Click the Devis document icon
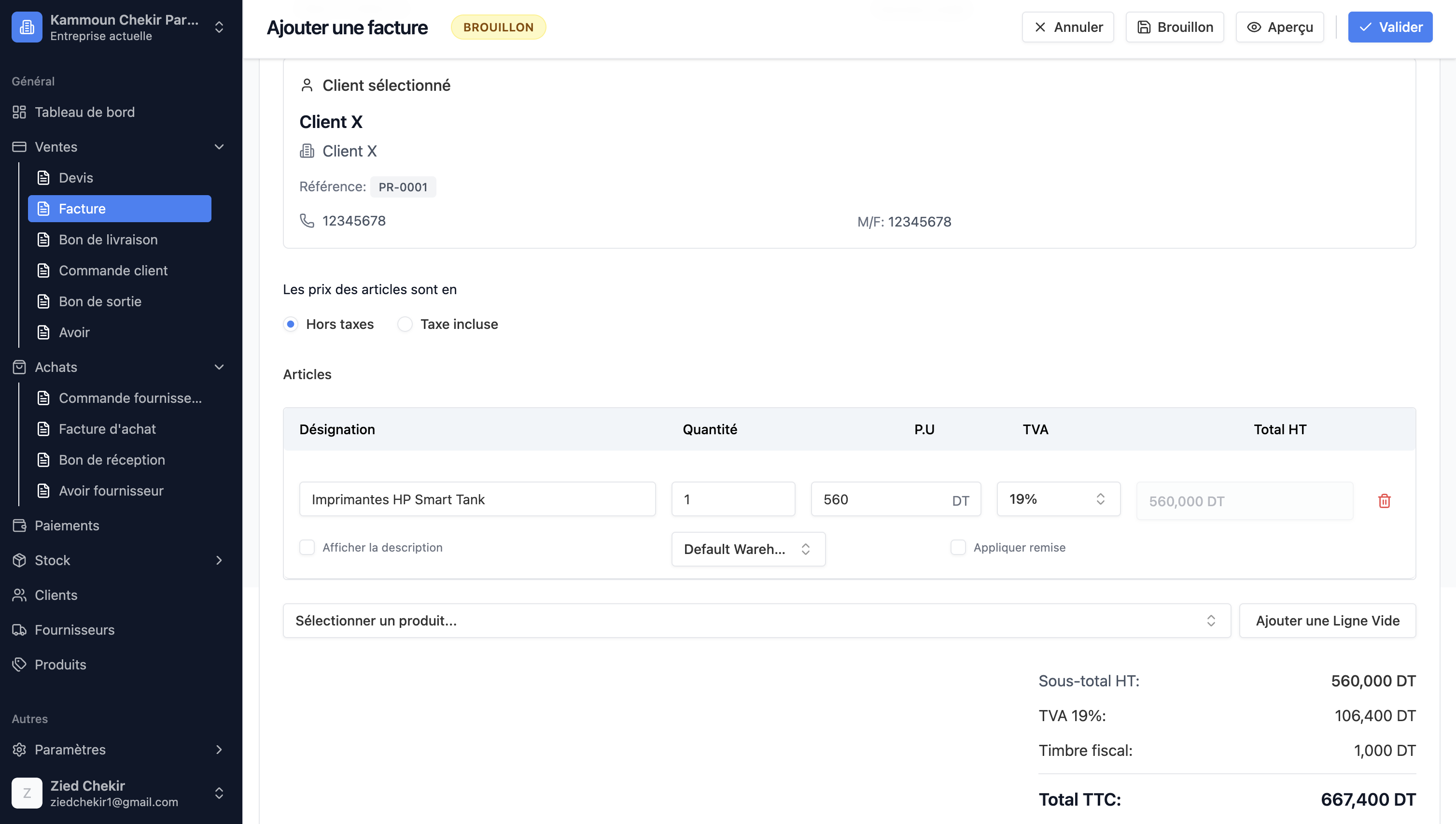Screen dimensions: 1456x824 pyautogui.click(x=43, y=177)
